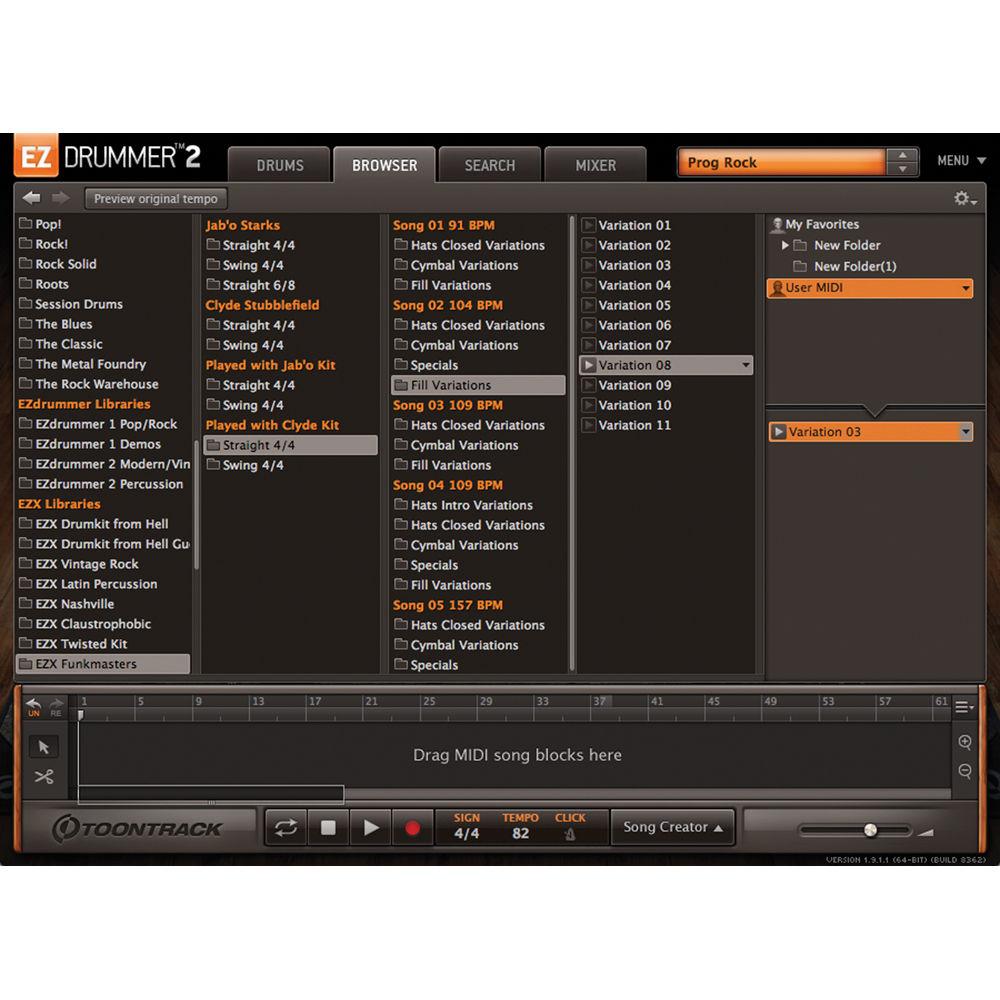Open the User MIDI dropdown arrow
1000x1000 pixels.
(x=966, y=288)
